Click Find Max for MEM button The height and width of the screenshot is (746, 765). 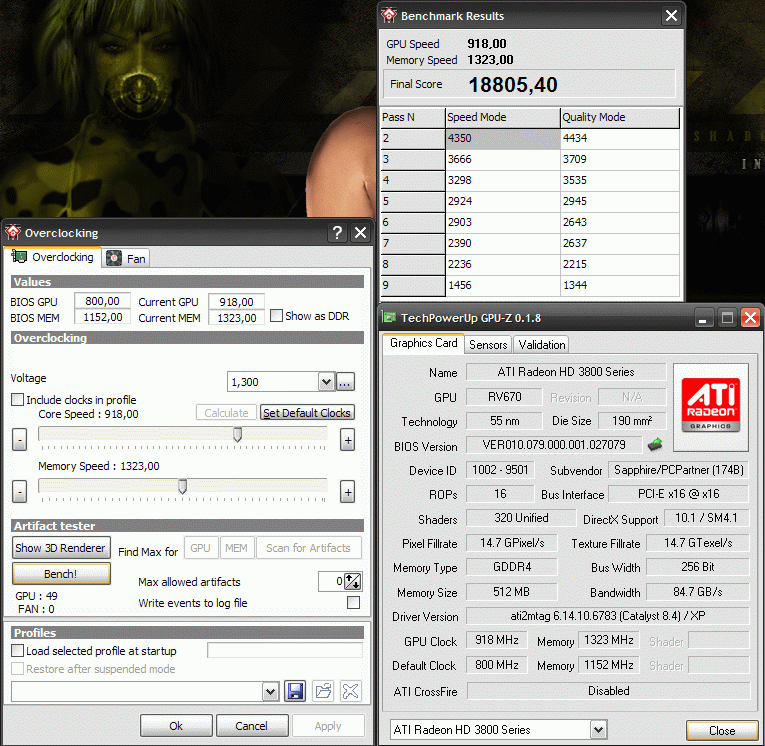tap(236, 548)
